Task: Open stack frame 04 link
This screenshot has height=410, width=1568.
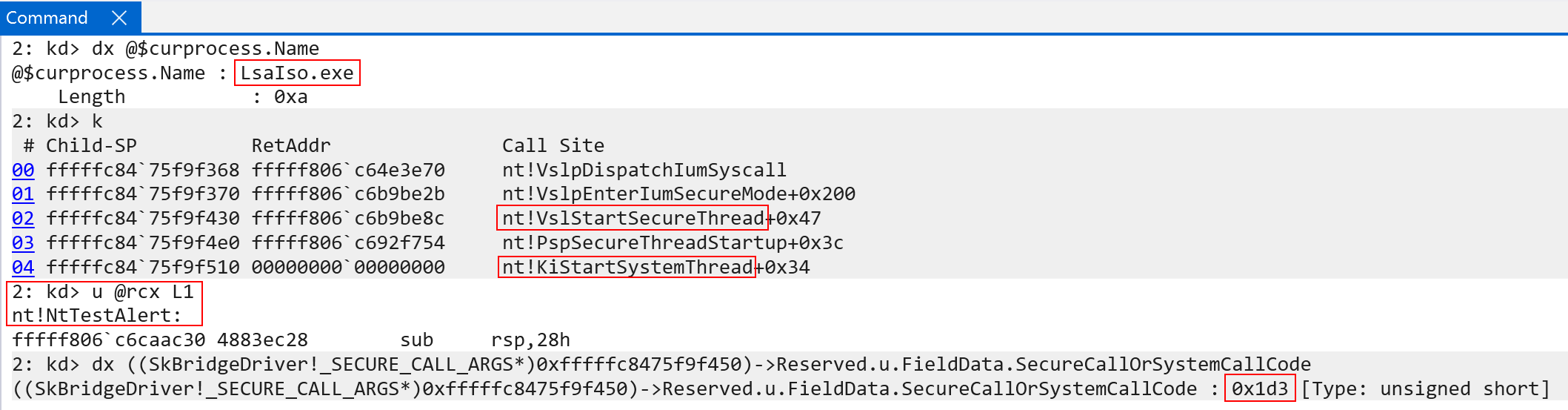Action: pyautogui.click(x=23, y=268)
